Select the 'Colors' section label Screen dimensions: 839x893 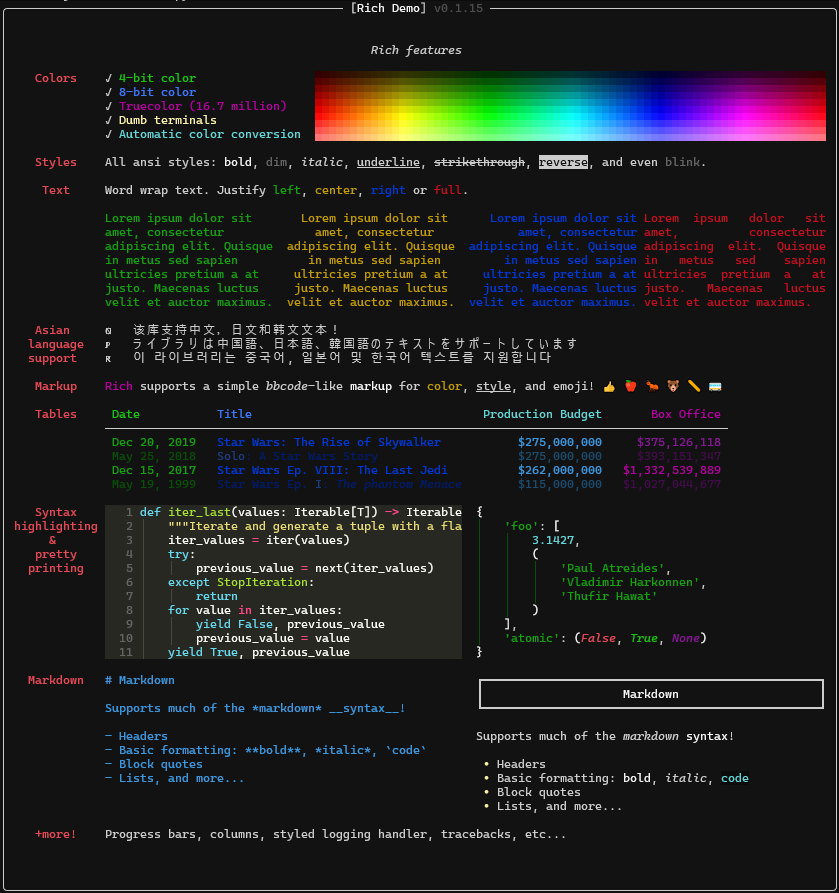[55, 78]
